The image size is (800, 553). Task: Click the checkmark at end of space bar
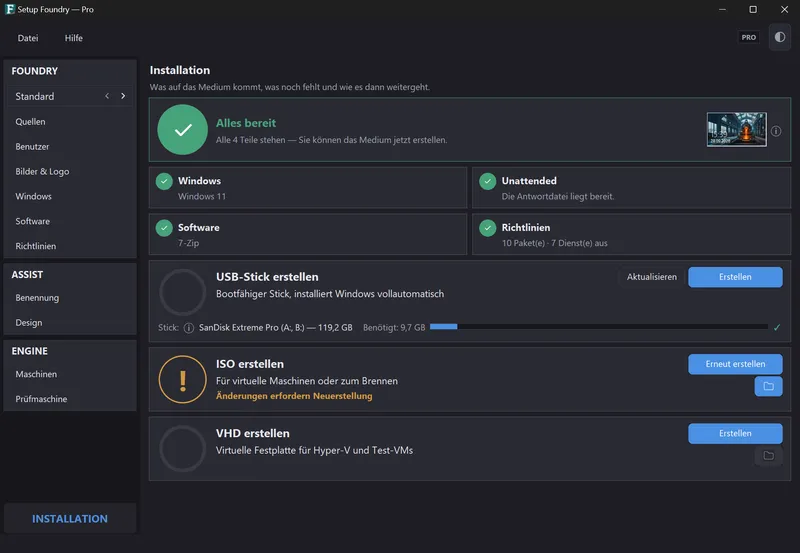(777, 328)
